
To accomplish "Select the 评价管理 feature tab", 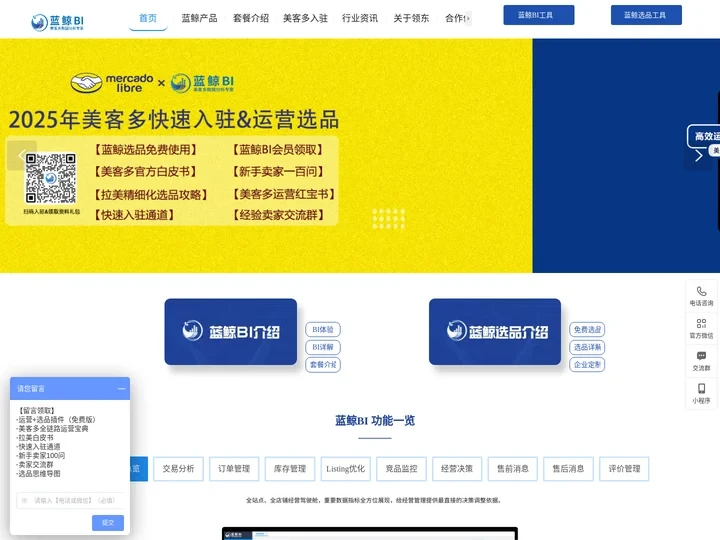I will (x=624, y=469).
